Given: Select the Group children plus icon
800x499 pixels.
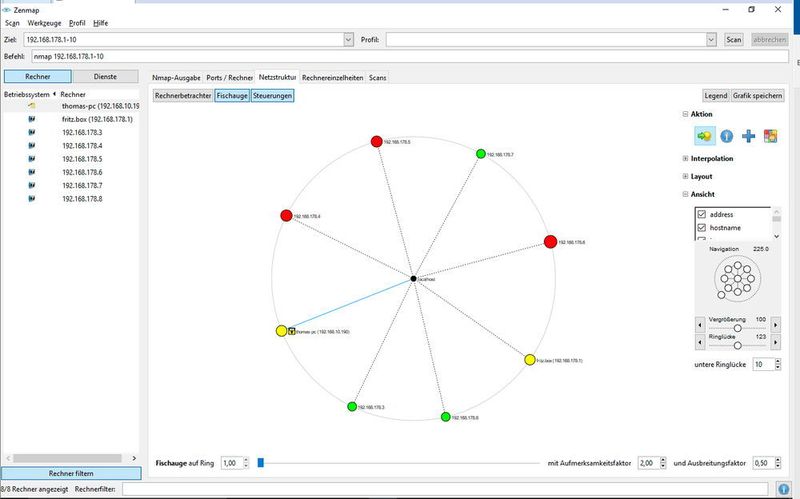Looking at the screenshot, I should coord(748,136).
